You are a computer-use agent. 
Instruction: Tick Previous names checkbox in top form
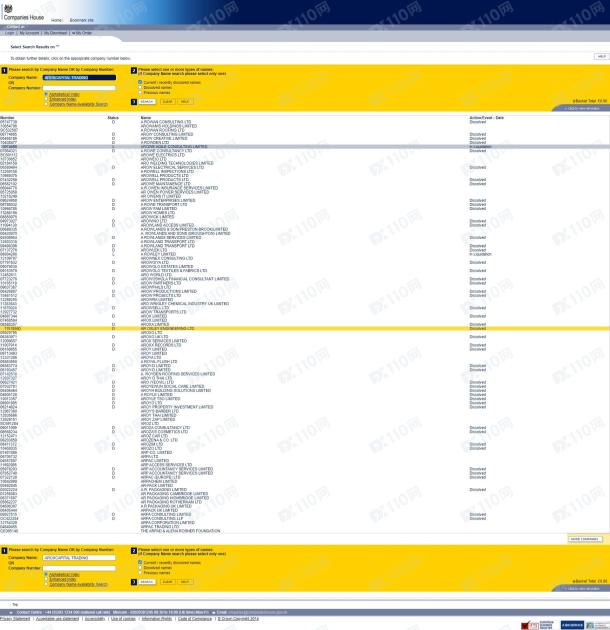click(x=140, y=92)
